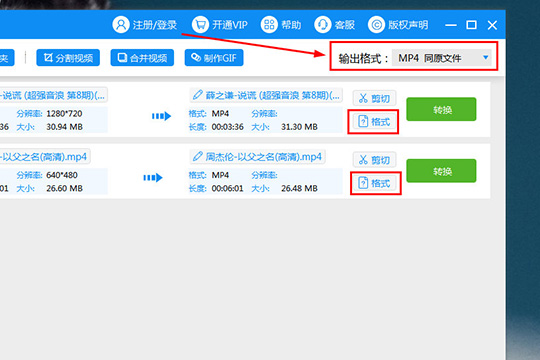Minimize the video converter window
This screenshot has width=540, height=360.
coord(450,25)
